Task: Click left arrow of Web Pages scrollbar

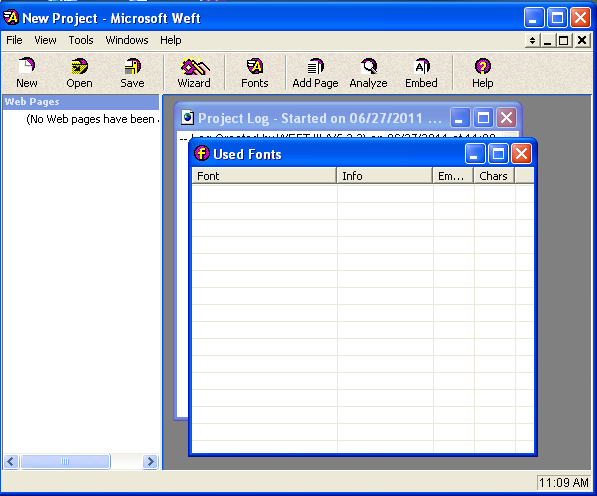Action: coord(11,461)
